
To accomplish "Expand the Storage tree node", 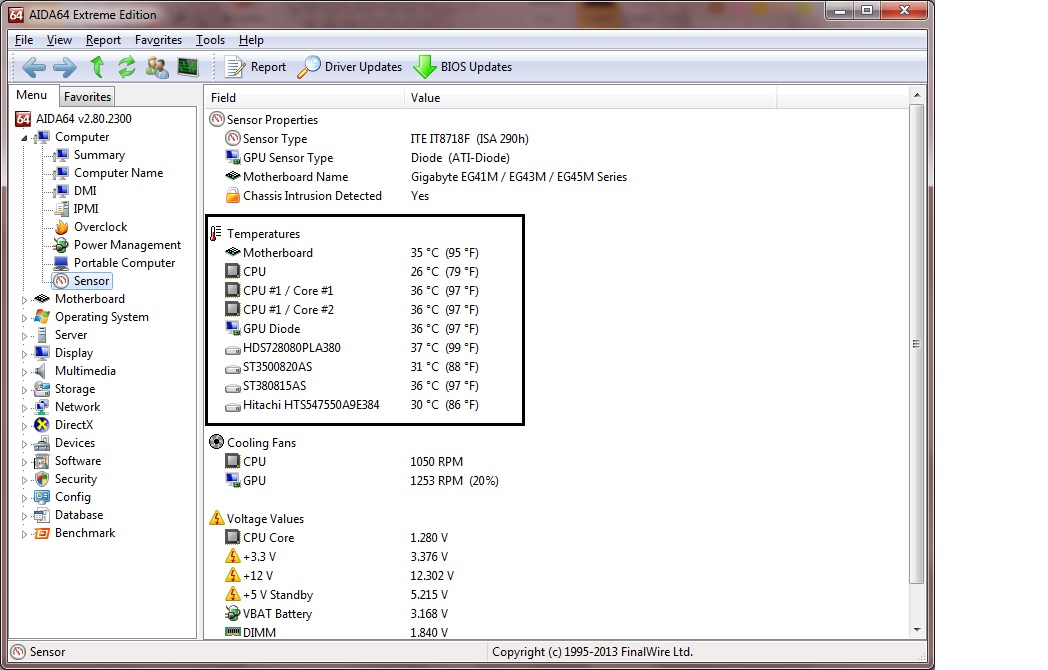I will point(25,390).
